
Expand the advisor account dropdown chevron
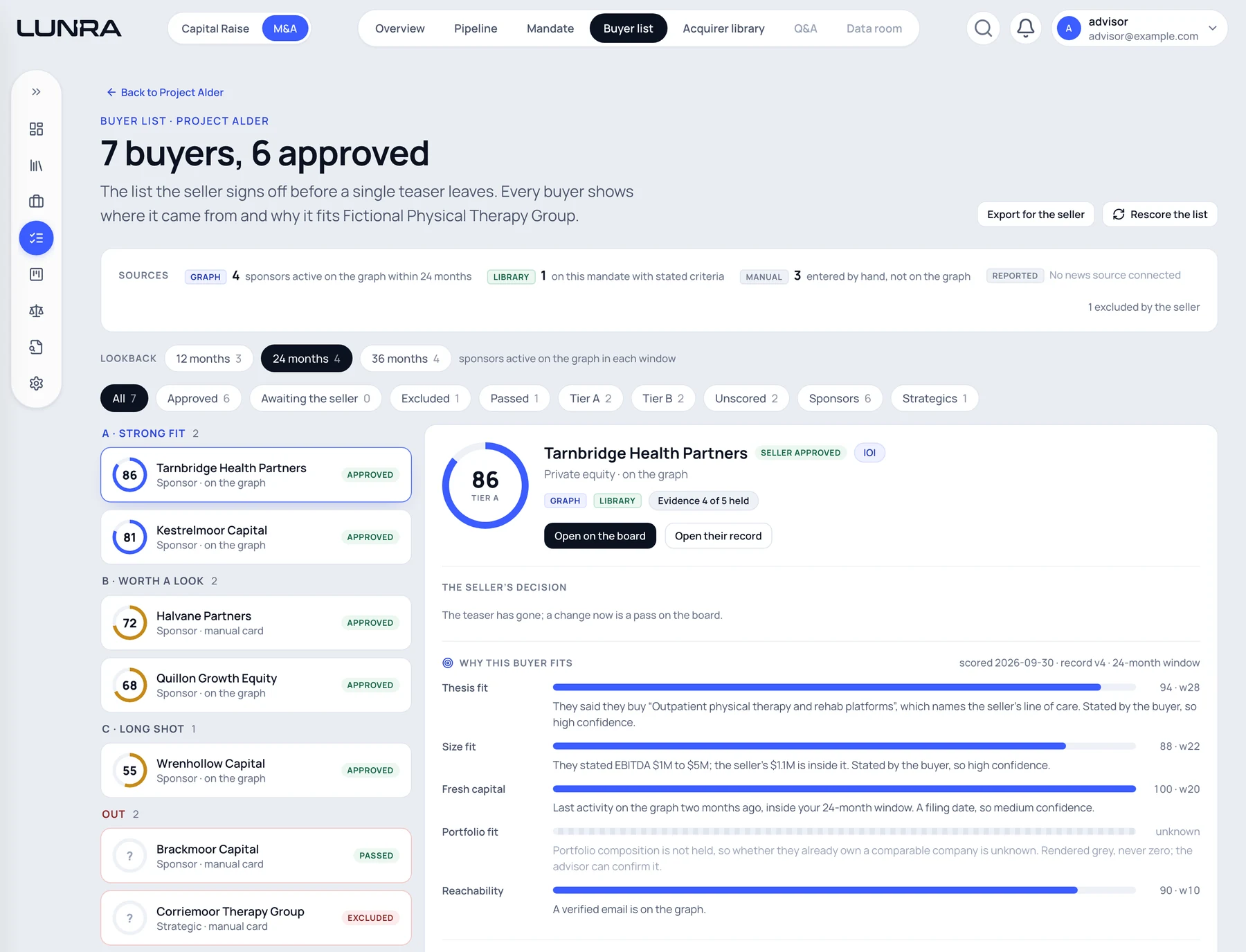click(x=1213, y=28)
